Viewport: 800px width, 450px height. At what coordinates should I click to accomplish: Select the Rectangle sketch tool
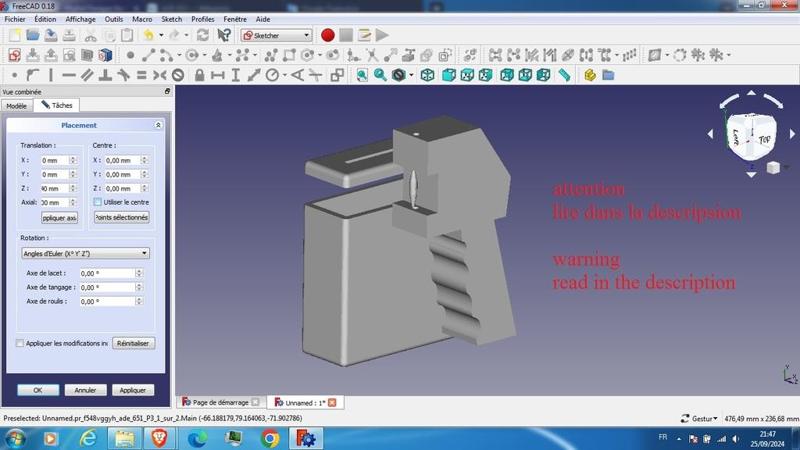(x=289, y=55)
